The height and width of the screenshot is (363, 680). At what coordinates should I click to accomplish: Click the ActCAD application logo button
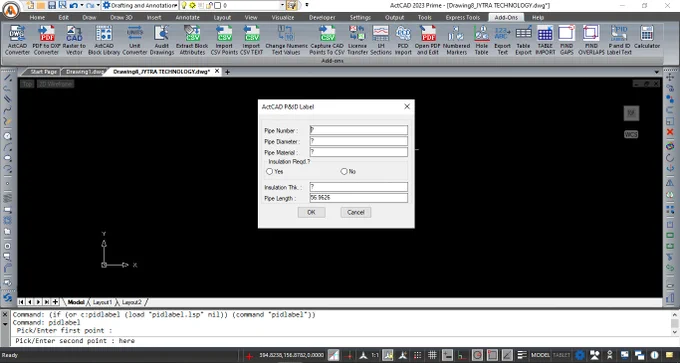point(11,10)
